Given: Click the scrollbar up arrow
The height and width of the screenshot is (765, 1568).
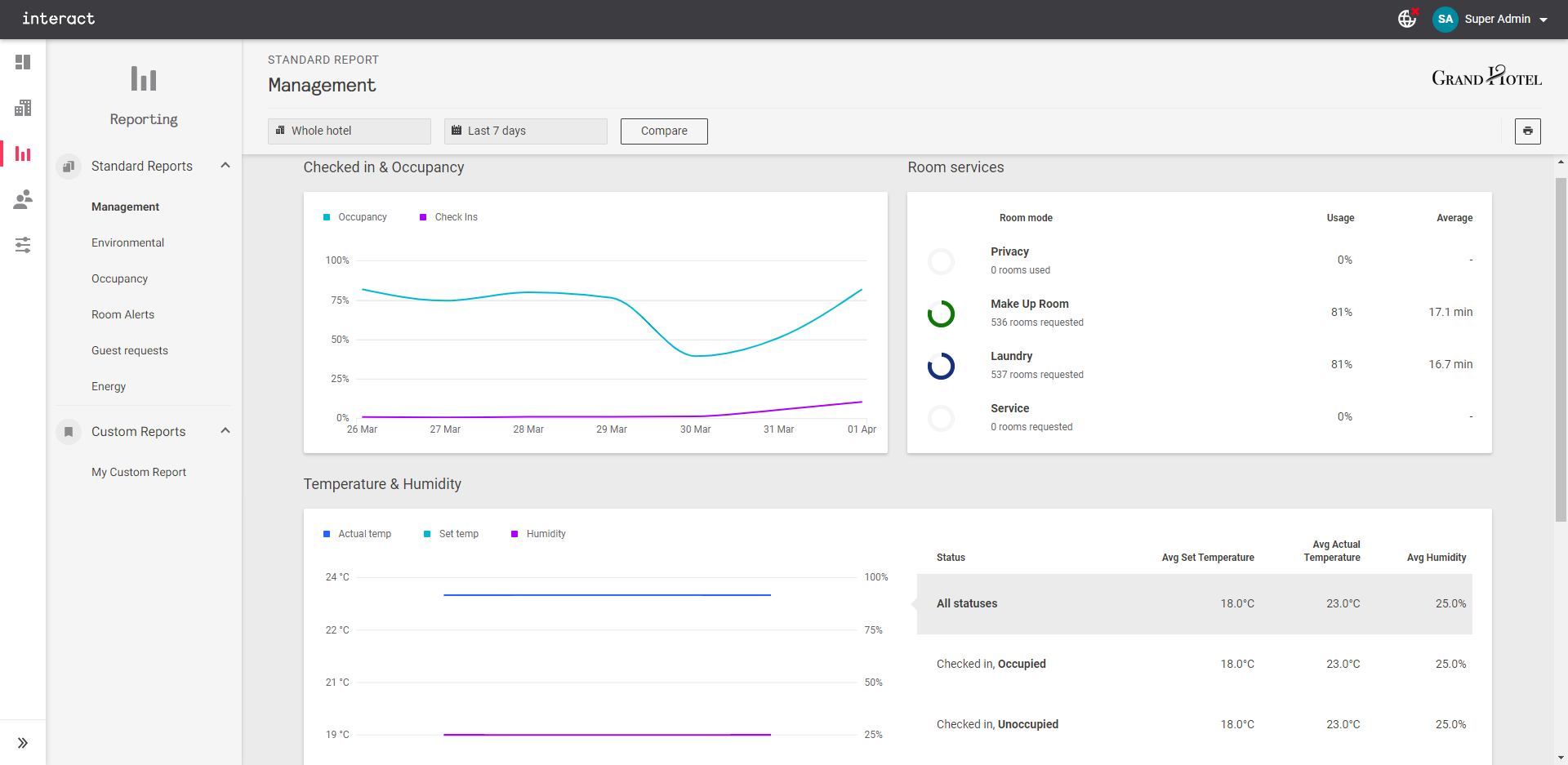Looking at the screenshot, I should [x=1561, y=162].
